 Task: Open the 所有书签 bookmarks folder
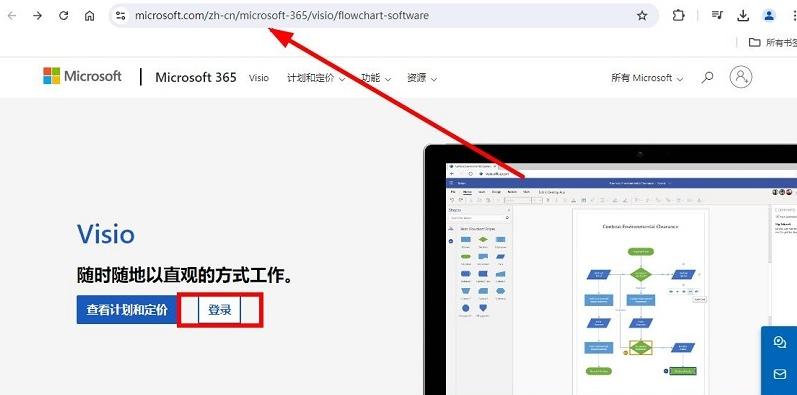pyautogui.click(x=773, y=43)
